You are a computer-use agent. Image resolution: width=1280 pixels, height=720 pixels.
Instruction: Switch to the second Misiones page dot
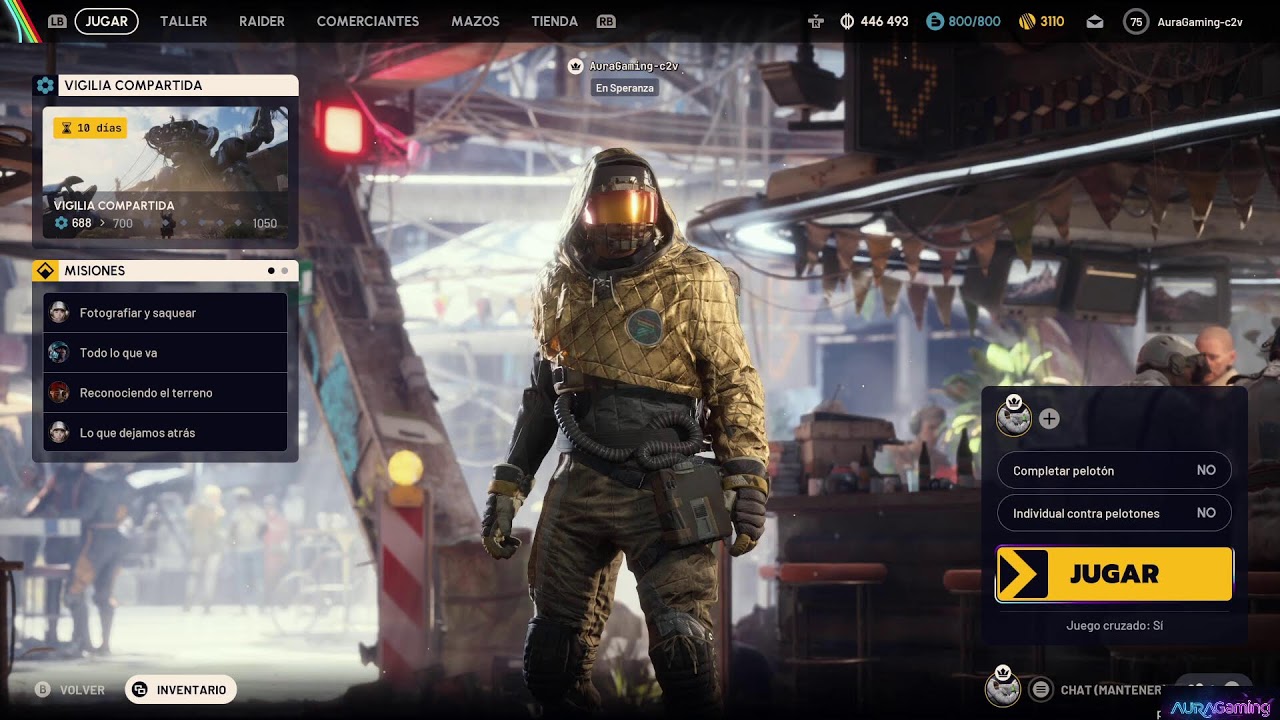[x=284, y=270]
